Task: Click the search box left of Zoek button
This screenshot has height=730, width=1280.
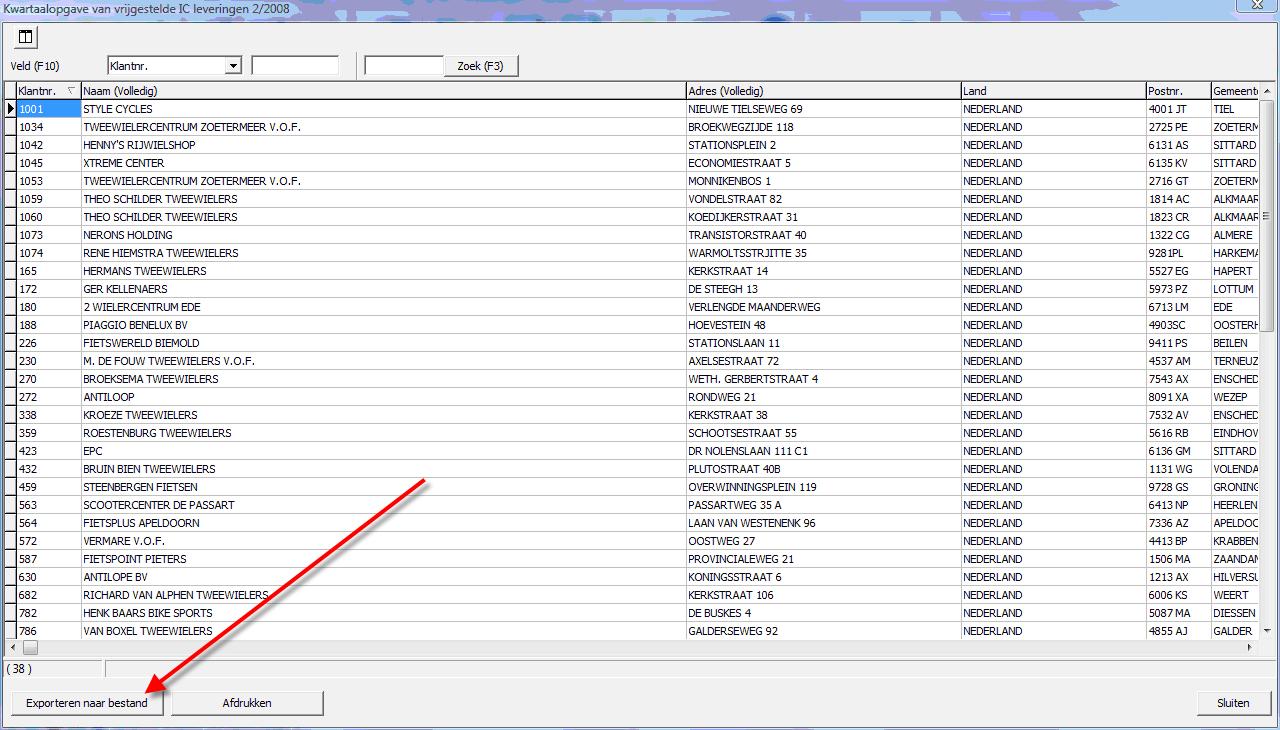Action: tap(404, 66)
